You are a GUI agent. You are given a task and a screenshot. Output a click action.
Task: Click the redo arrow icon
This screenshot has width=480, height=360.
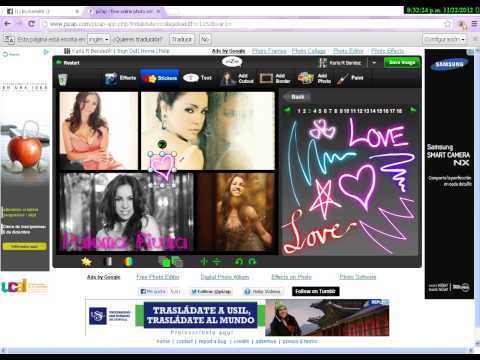click(252, 262)
